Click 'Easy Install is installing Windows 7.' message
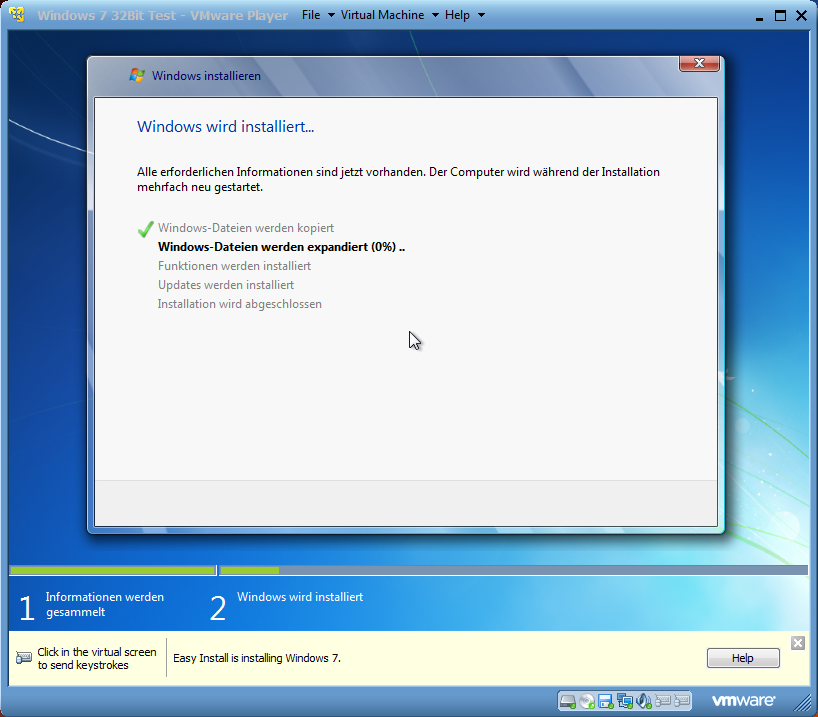 [257, 658]
